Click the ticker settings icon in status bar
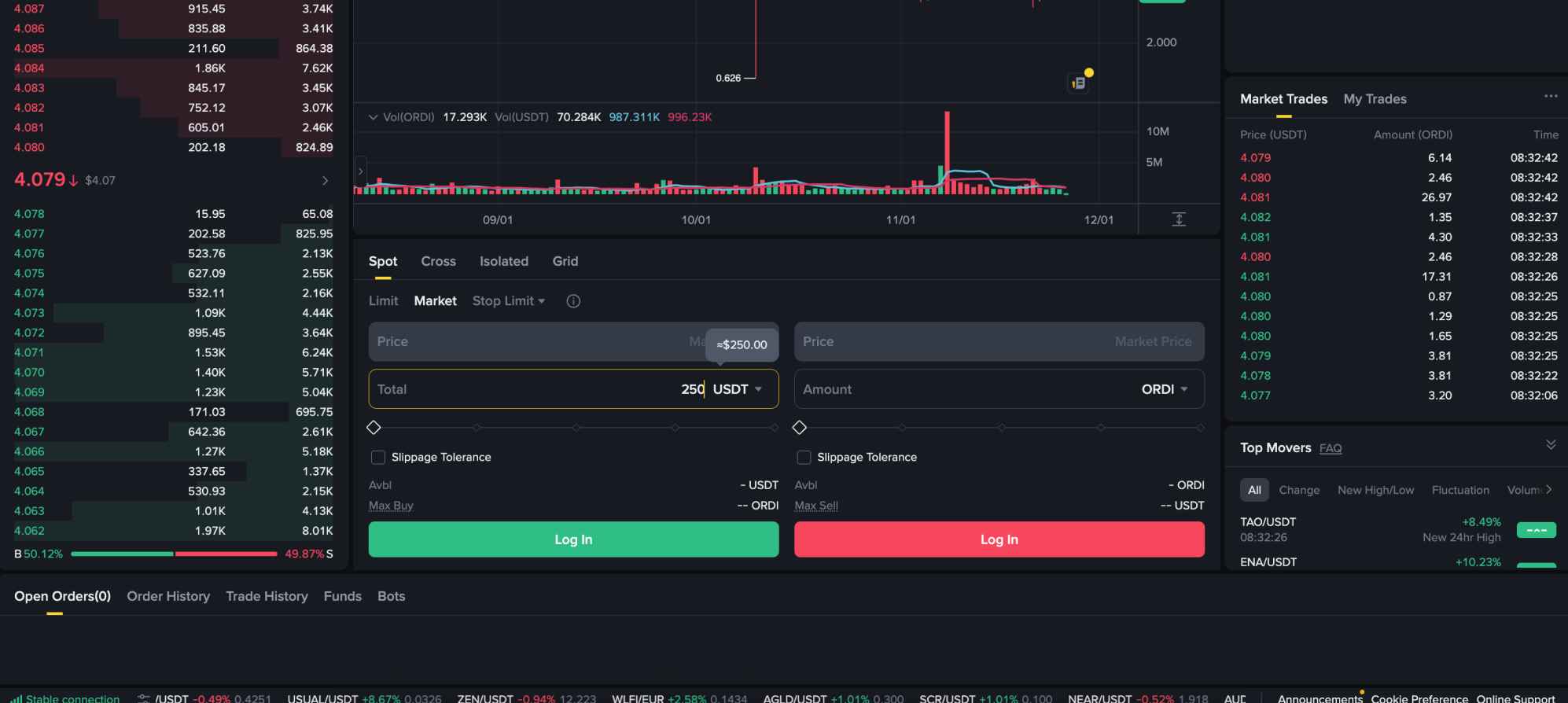This screenshot has height=703, width=1568. 143,698
